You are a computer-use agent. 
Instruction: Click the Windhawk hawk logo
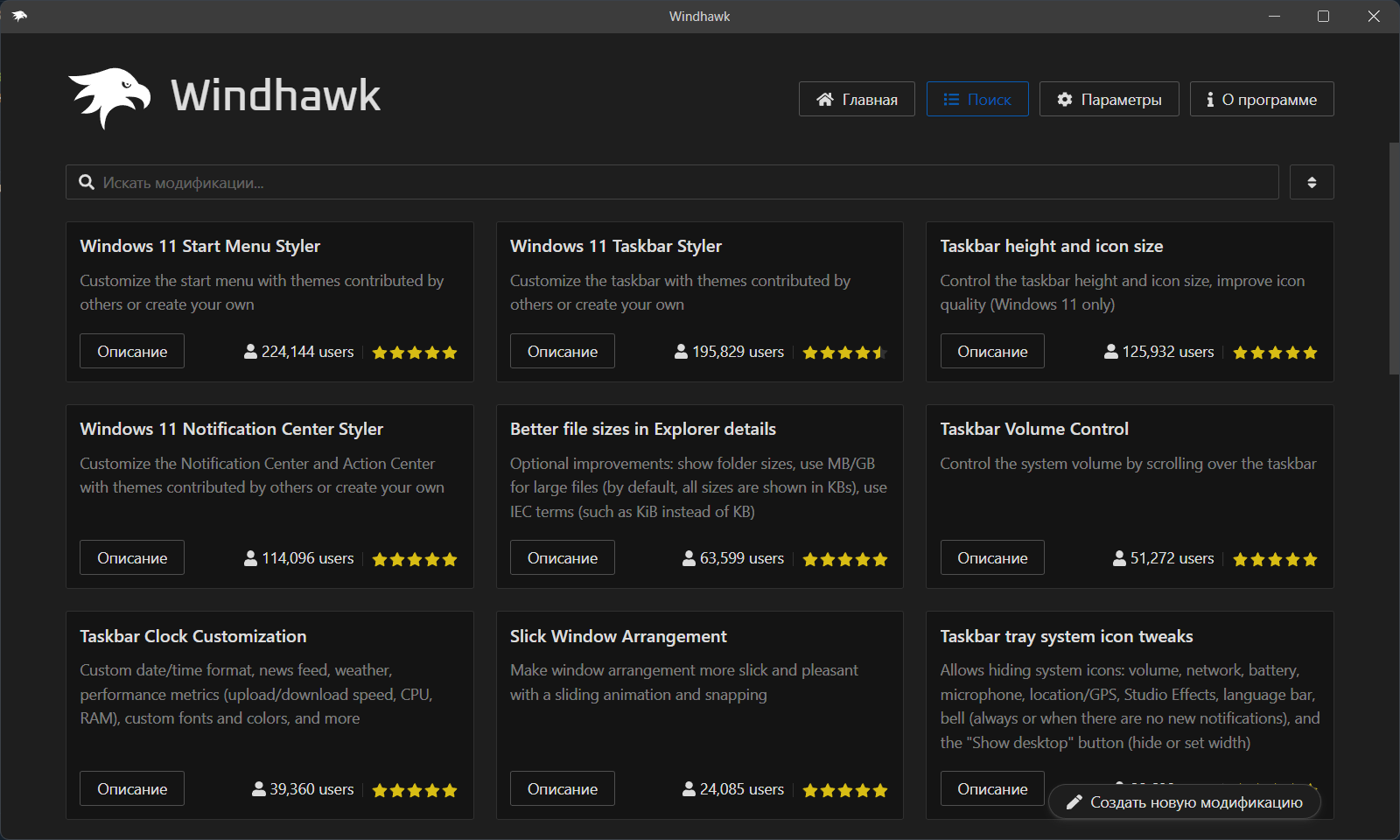click(x=109, y=97)
